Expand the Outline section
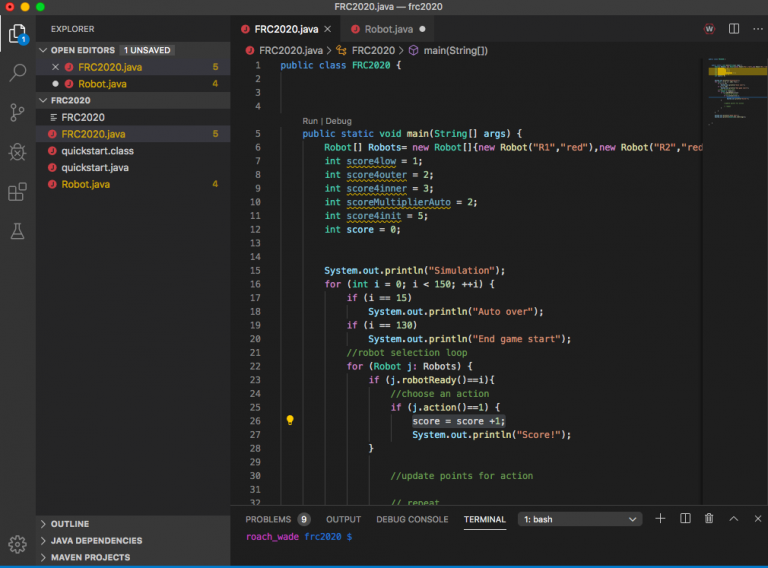This screenshot has height=568, width=768. click(43, 524)
